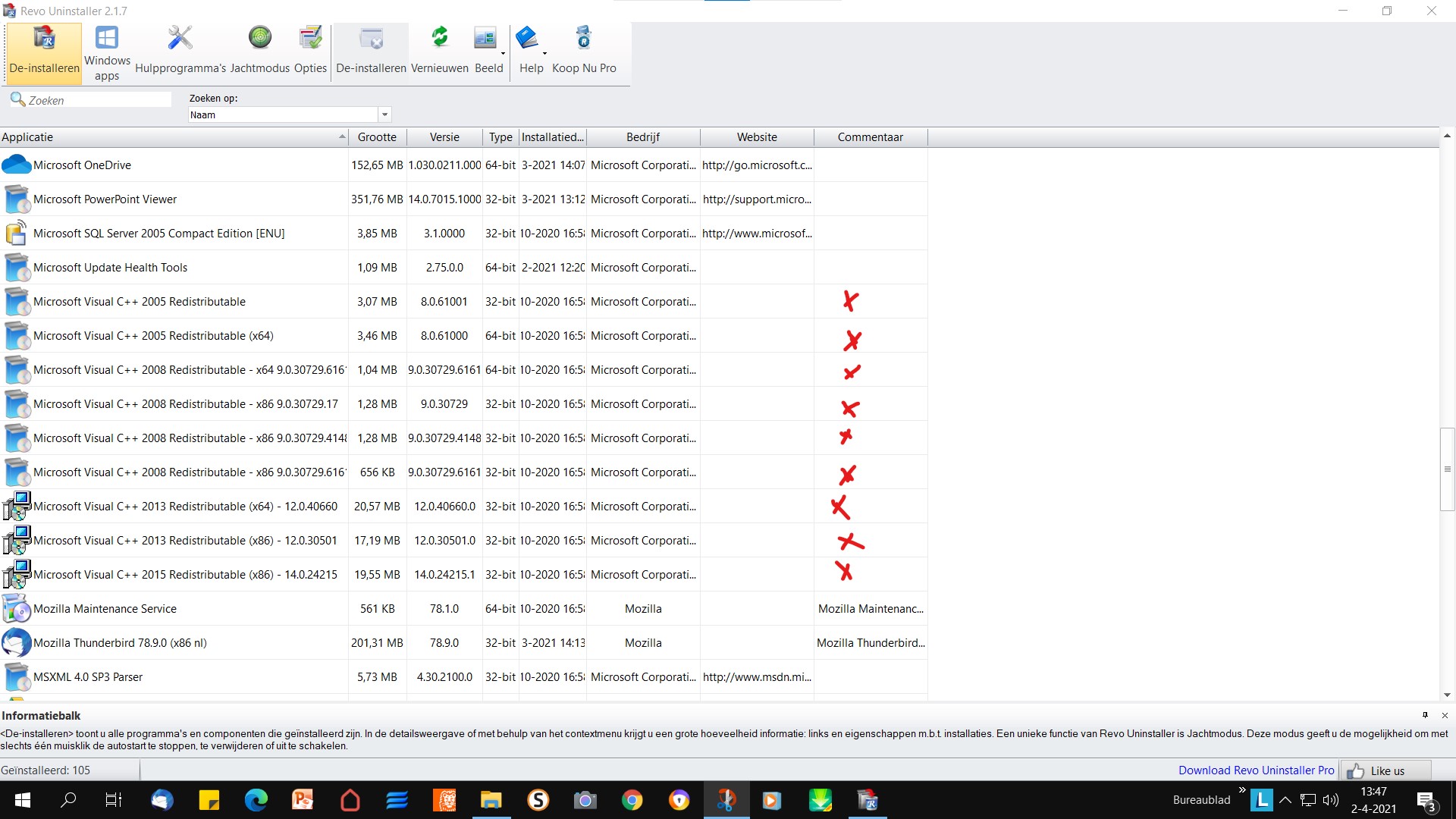The height and width of the screenshot is (819, 1456).
Task: Click the Beeld view icon
Action: (485, 38)
